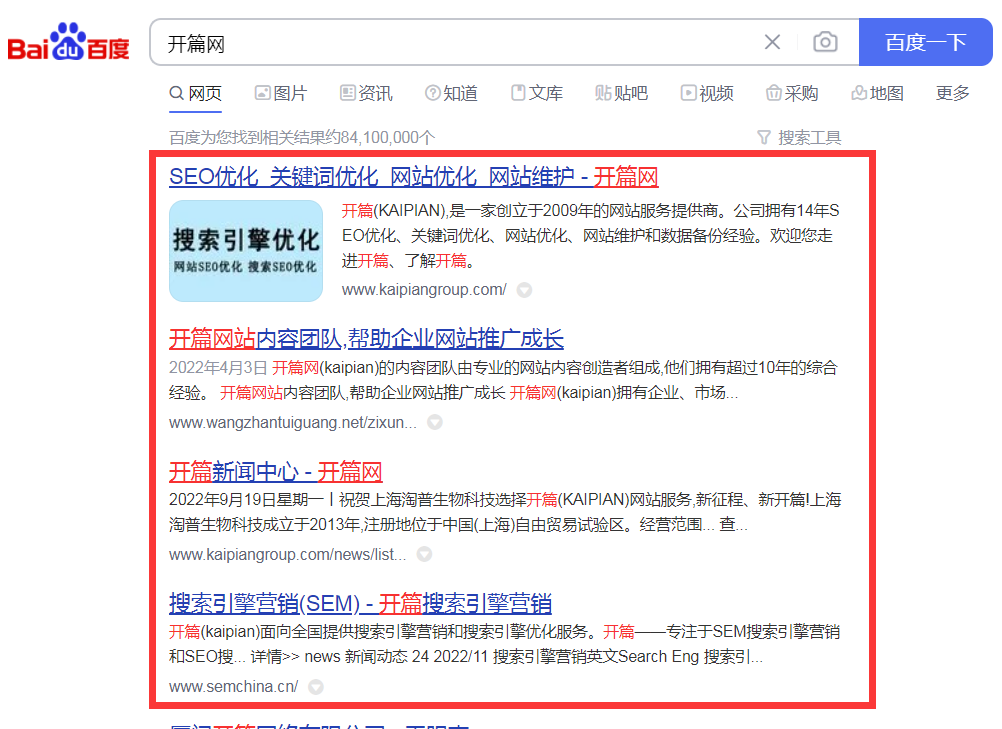
Task: Open 搜索引擎营销(SEM) result title
Action: click(x=360, y=603)
